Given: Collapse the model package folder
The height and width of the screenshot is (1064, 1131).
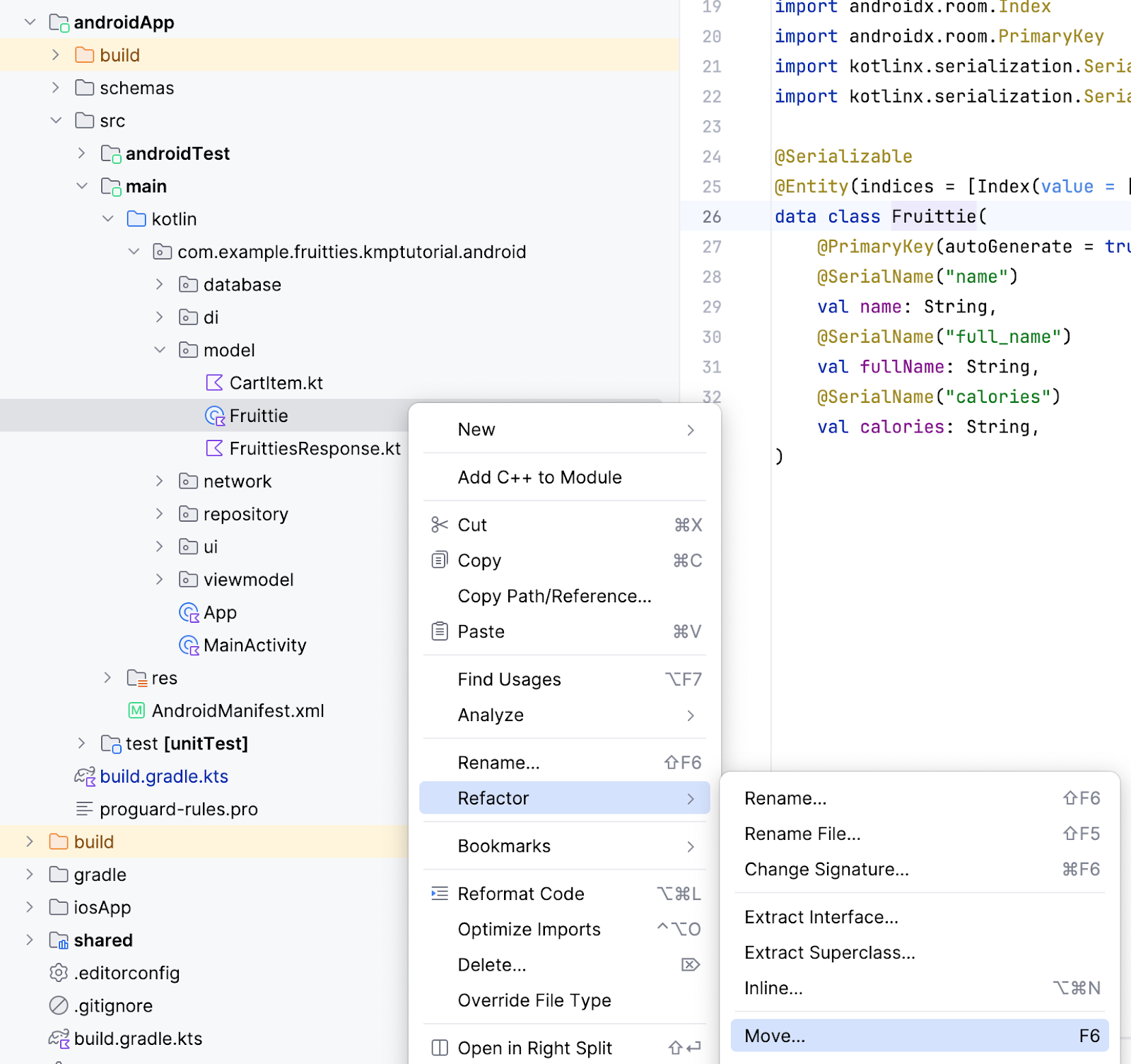Looking at the screenshot, I should tap(160, 350).
